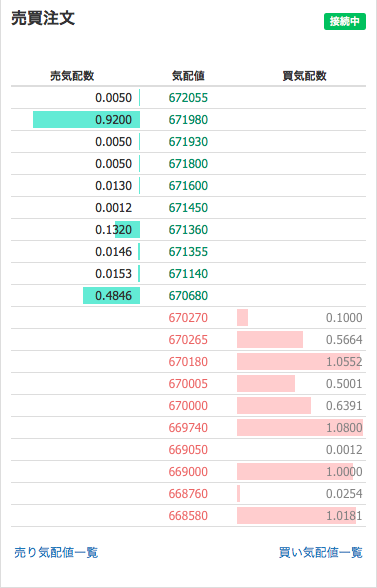Select ask price 671600

[188, 186]
